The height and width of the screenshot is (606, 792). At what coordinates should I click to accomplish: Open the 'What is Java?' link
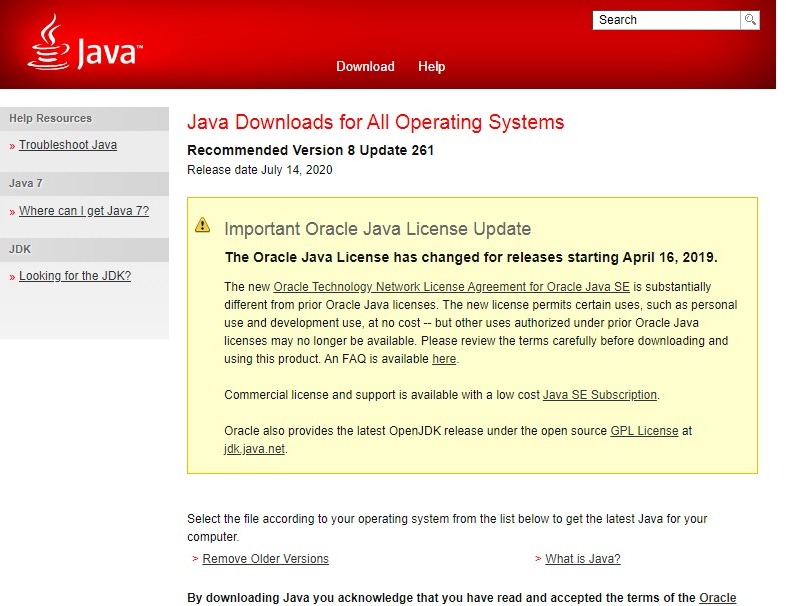coord(582,559)
